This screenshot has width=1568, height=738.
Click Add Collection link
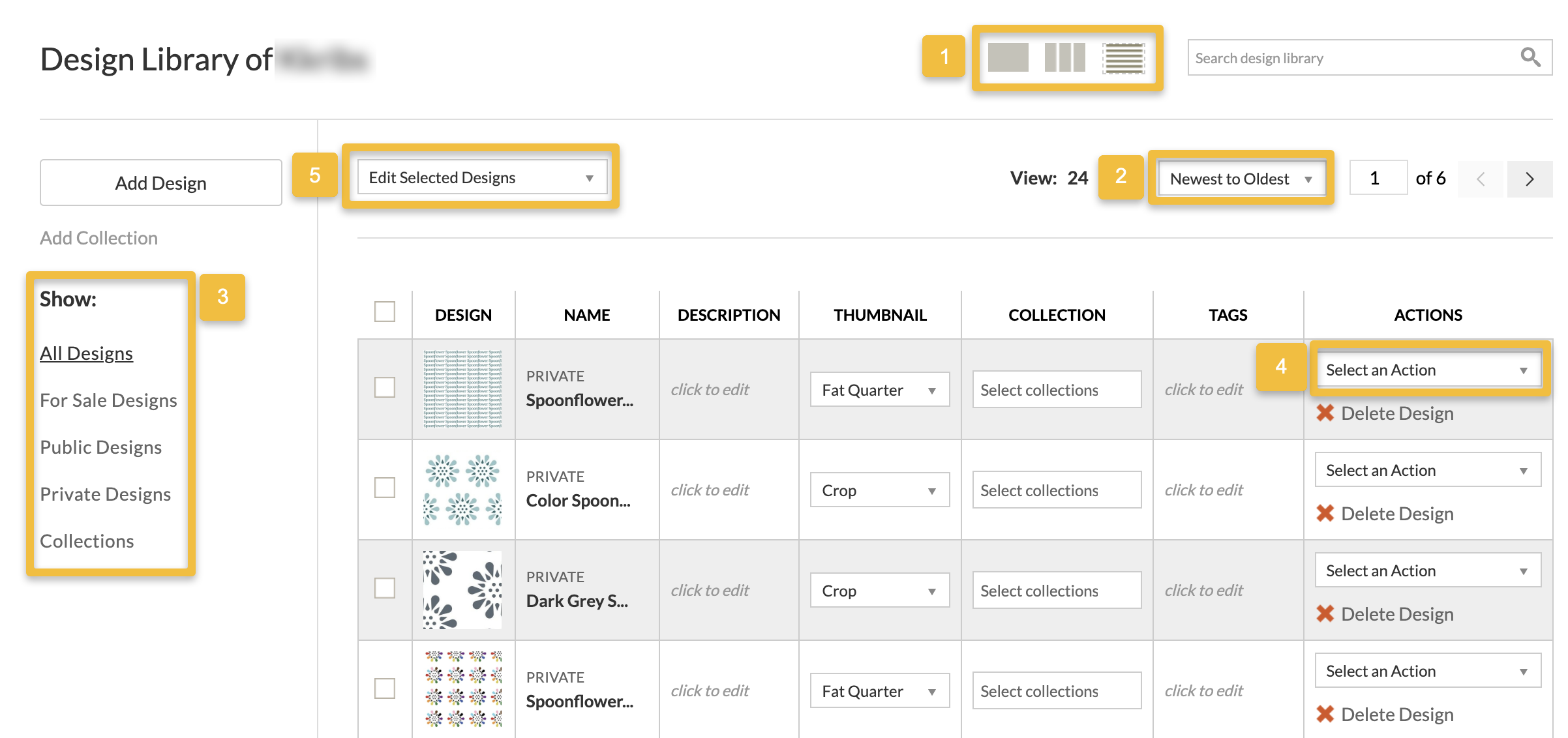(x=100, y=237)
